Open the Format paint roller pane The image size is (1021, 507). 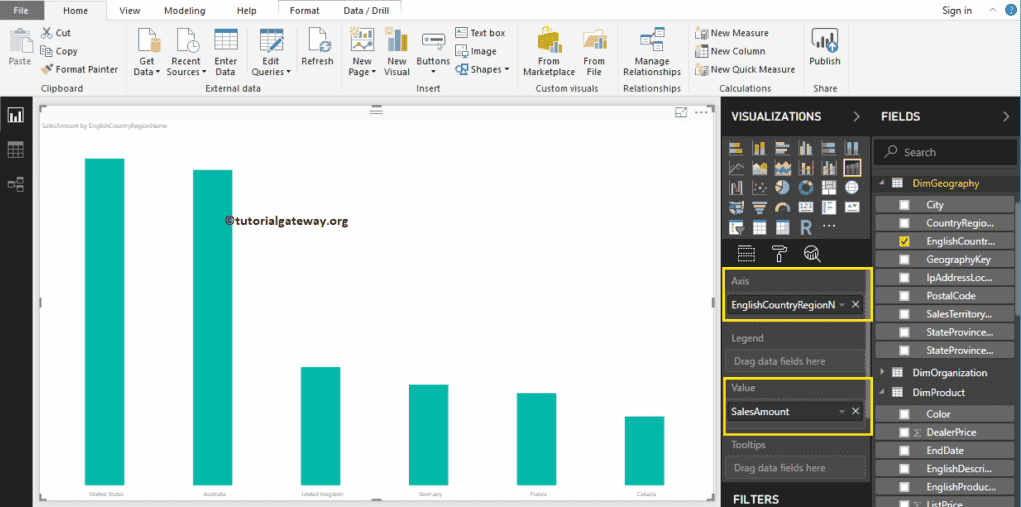779,253
